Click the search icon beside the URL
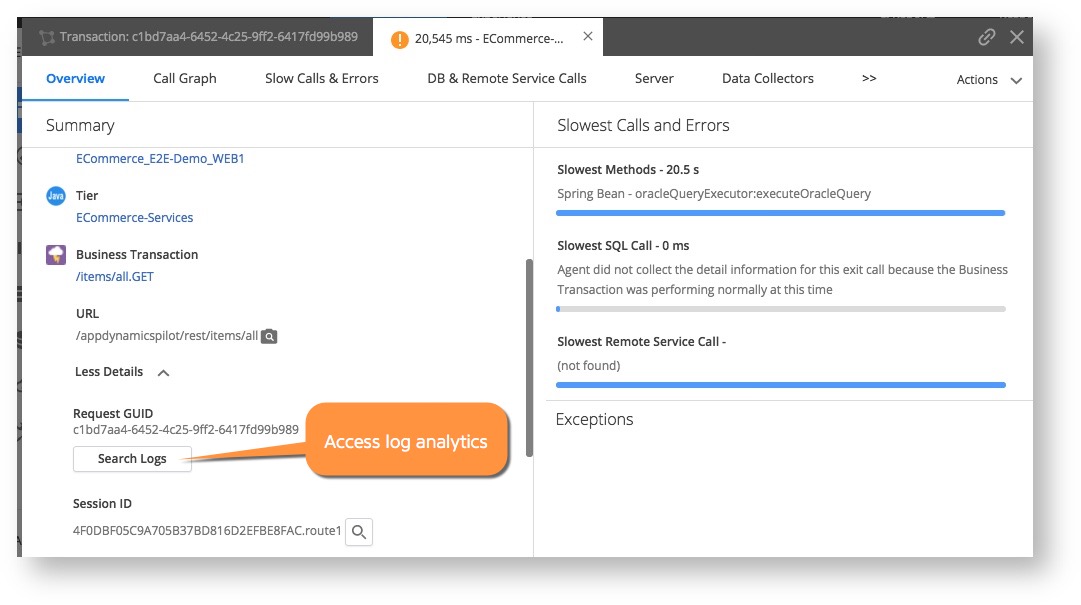Viewport: 1081px width, 605px height. [x=269, y=336]
